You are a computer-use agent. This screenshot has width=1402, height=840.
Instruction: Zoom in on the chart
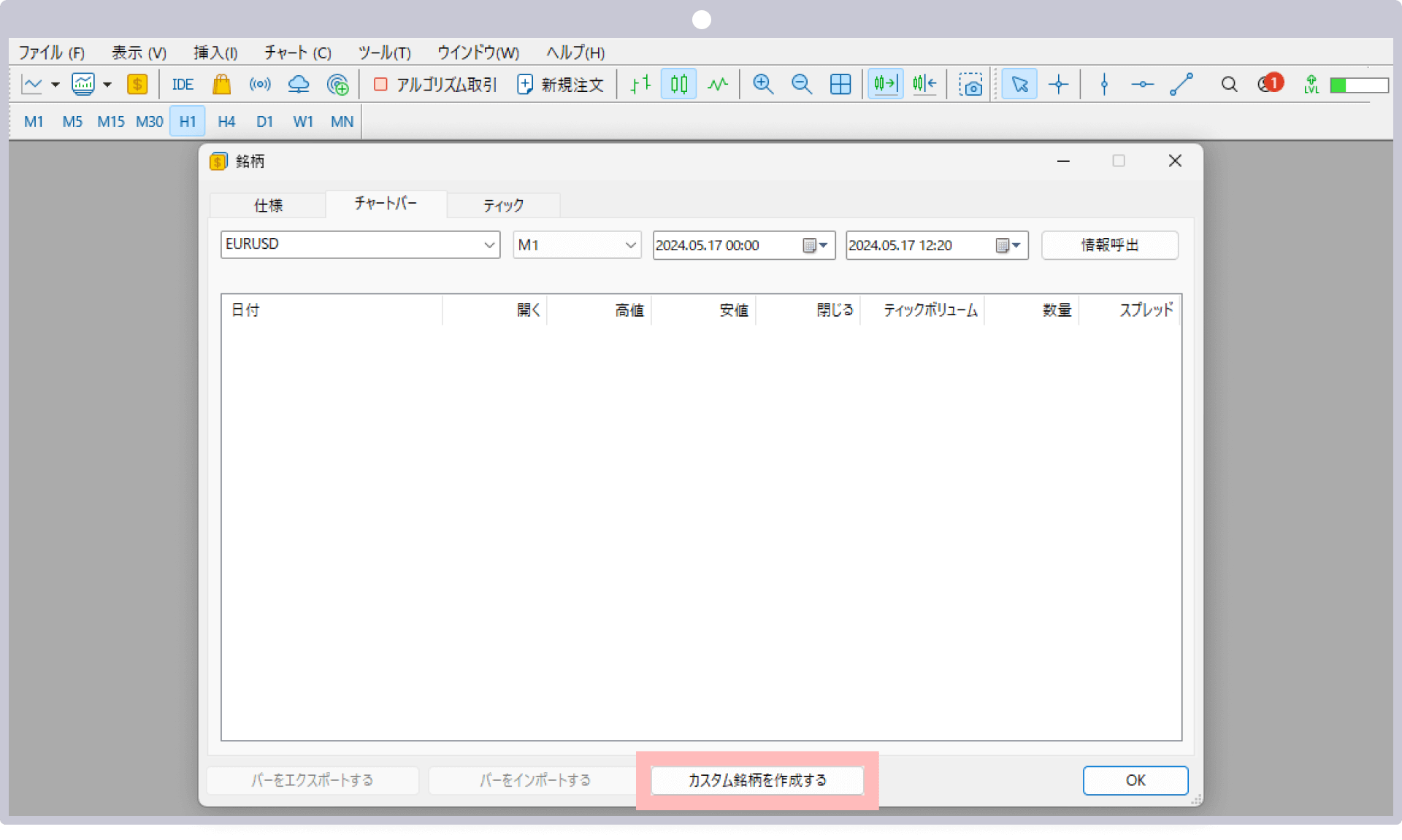pos(763,85)
